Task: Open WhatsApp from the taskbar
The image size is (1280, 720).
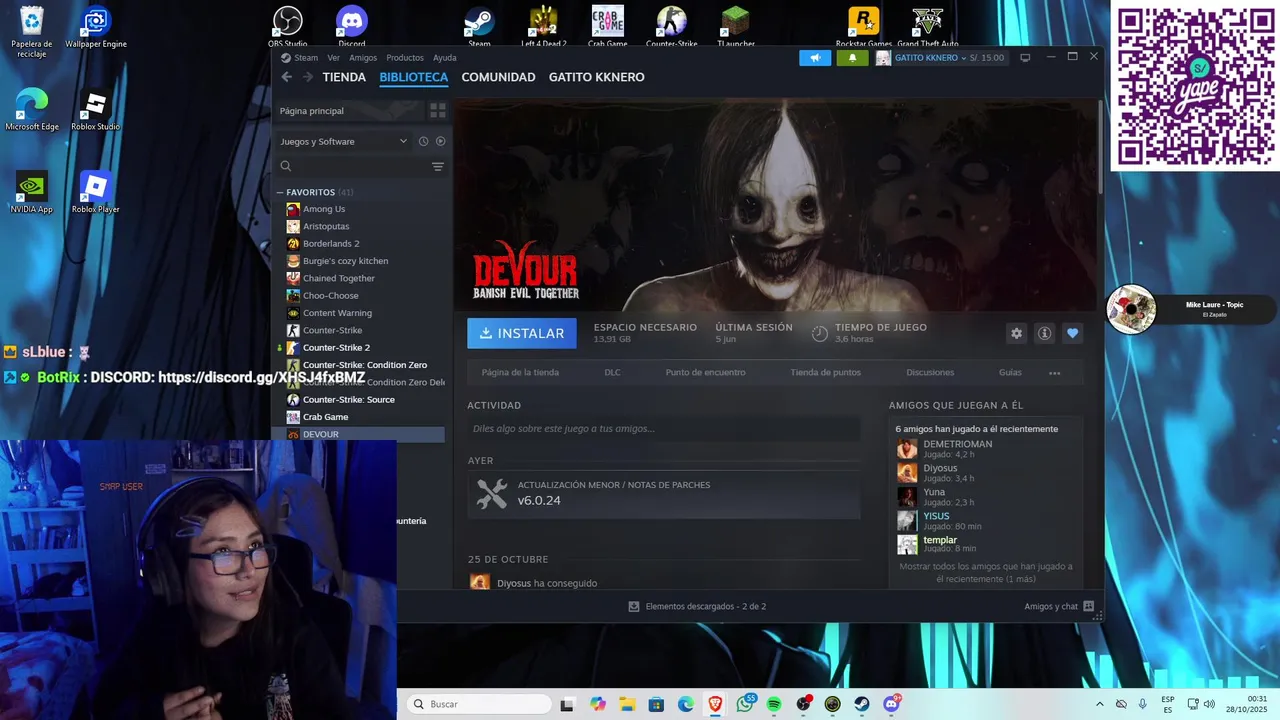Action: point(745,704)
